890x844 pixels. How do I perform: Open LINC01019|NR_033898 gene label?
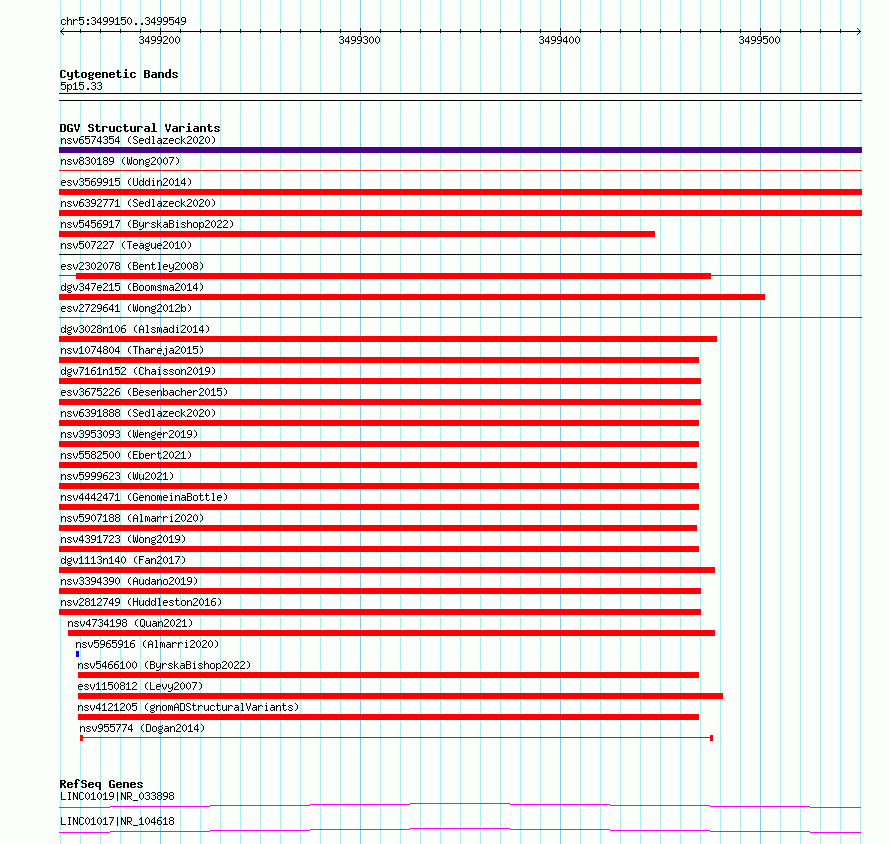pos(117,796)
